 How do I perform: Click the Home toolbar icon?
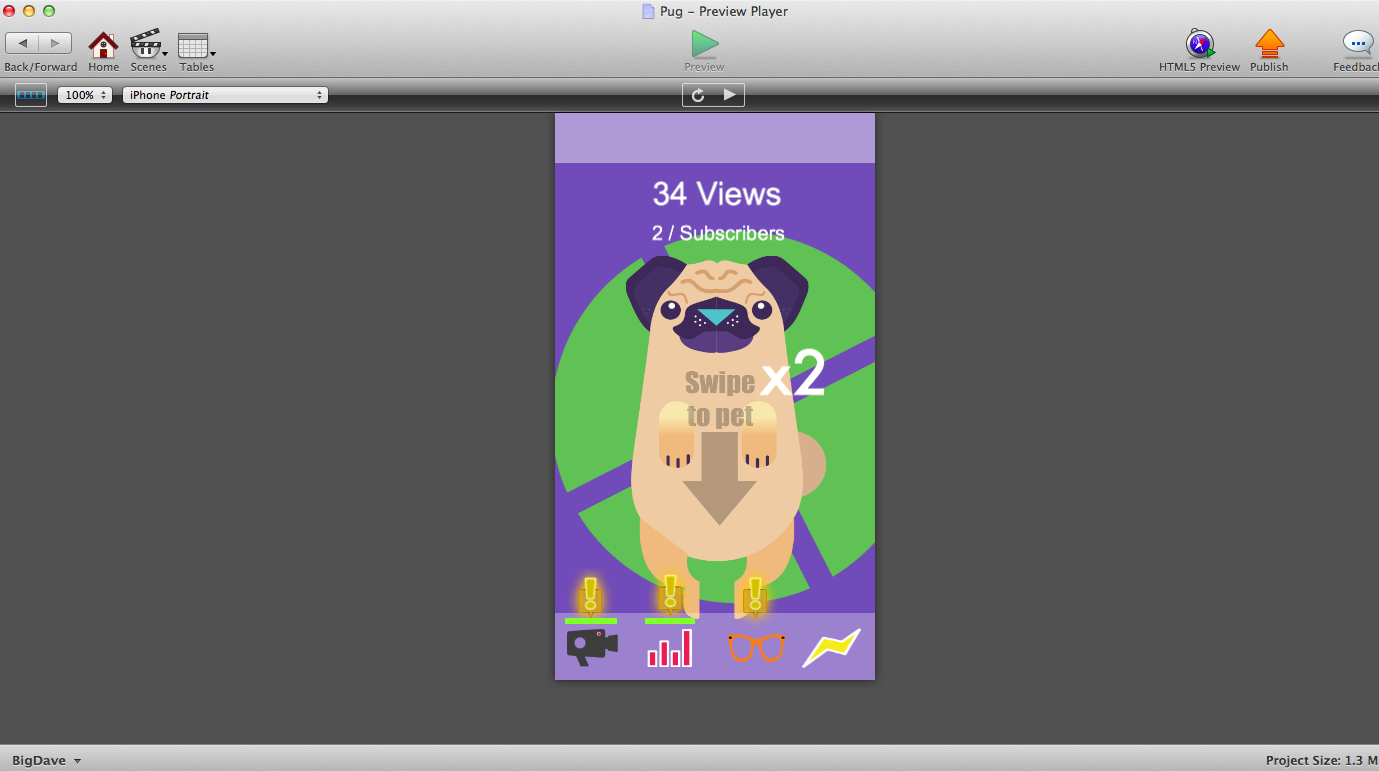(x=103, y=45)
